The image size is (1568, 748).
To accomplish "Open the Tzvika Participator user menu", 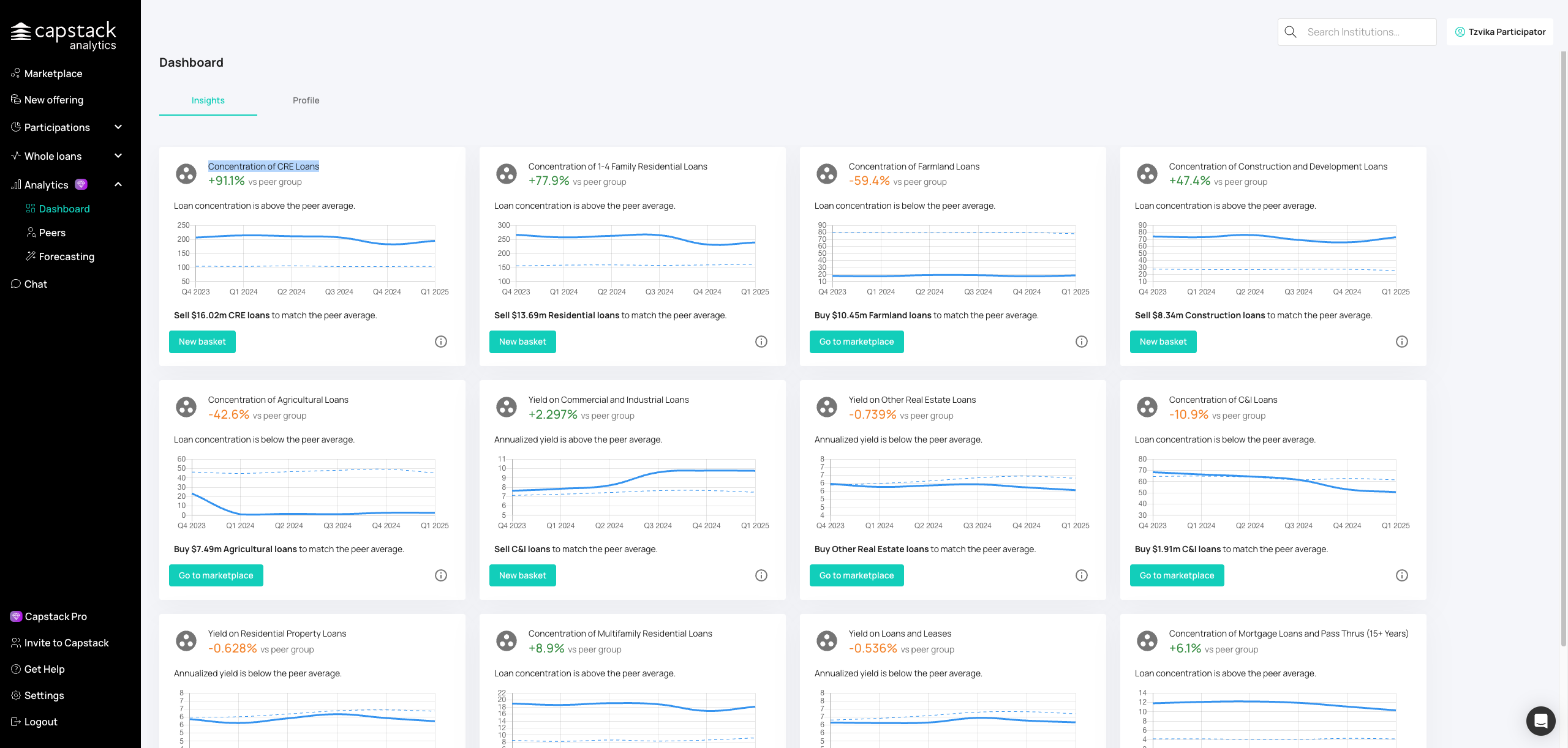I will point(1500,32).
